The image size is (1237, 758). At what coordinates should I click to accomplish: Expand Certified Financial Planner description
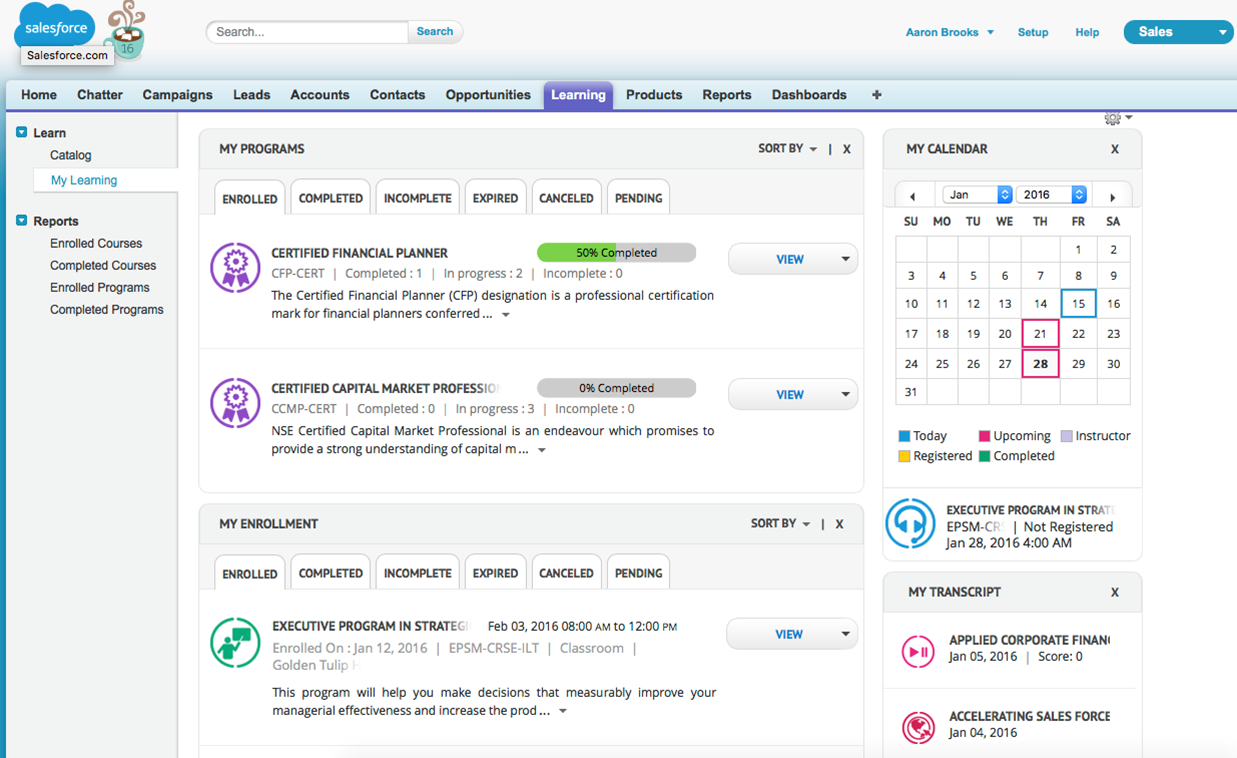point(506,314)
